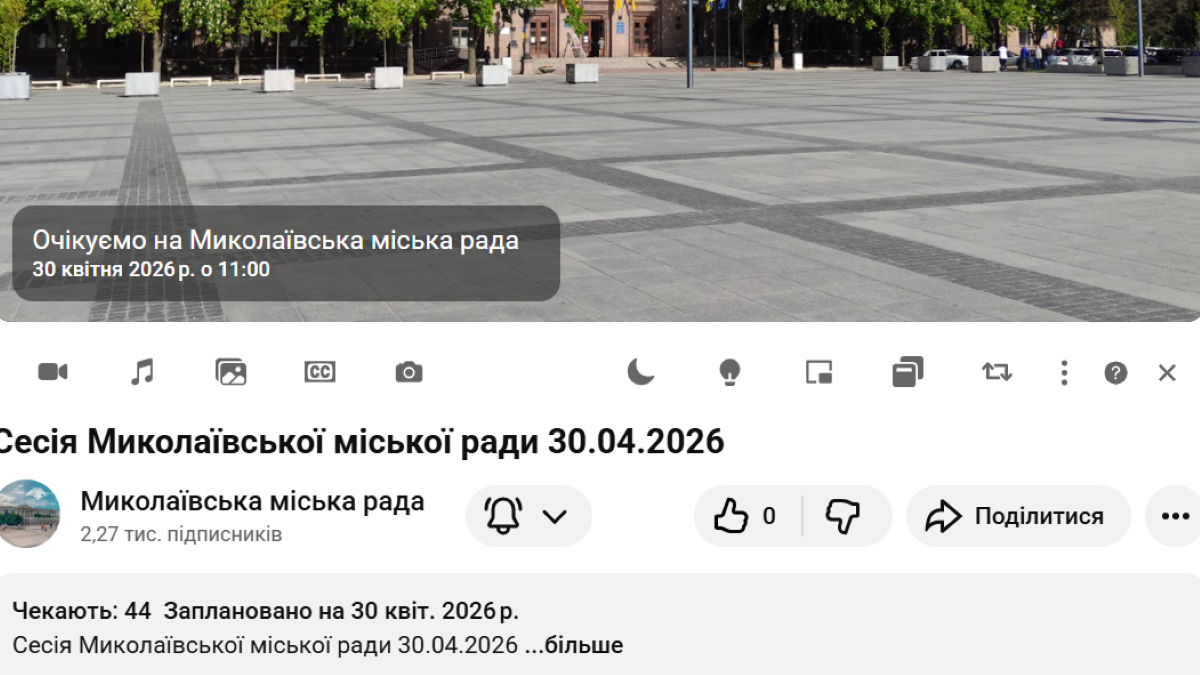Toggle the loop repeat icon
1200x675 pixels.
(996, 372)
